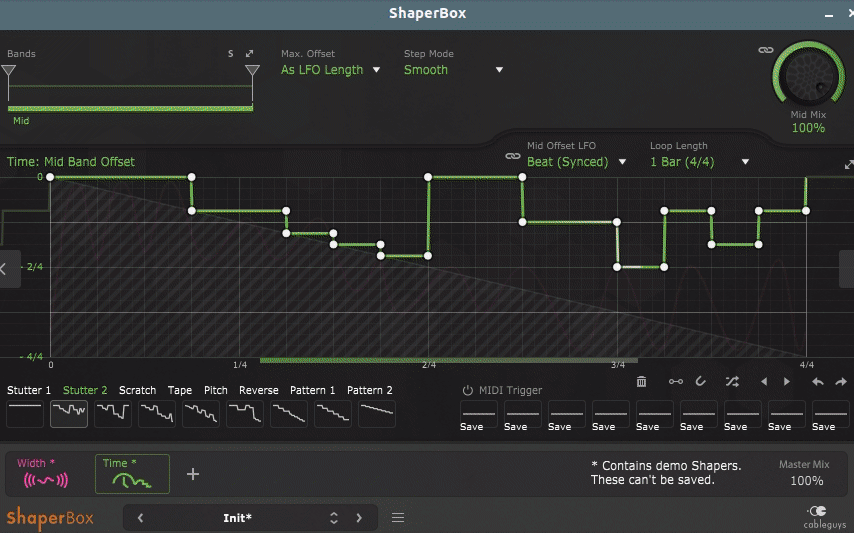Redo the edit with the redo arrow
854x533 pixels.
coord(841,382)
